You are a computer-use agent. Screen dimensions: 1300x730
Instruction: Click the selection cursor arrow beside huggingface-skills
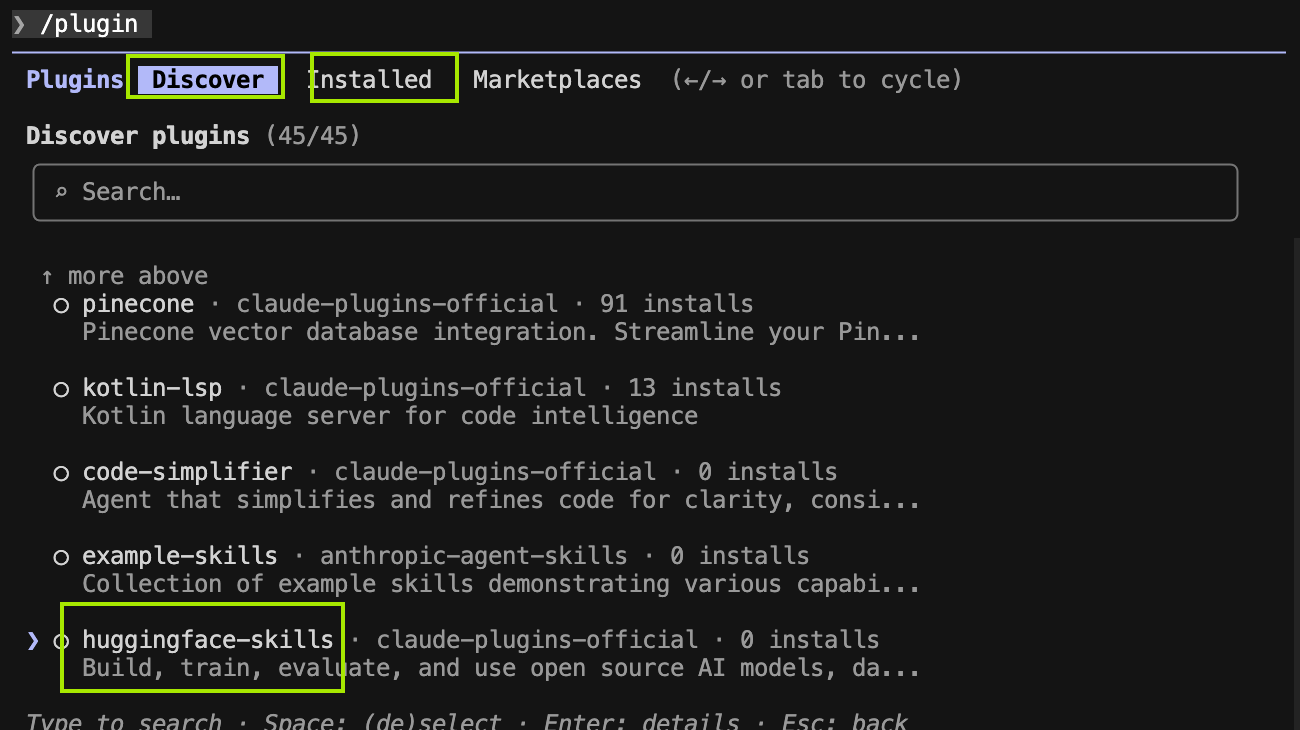tap(33, 641)
